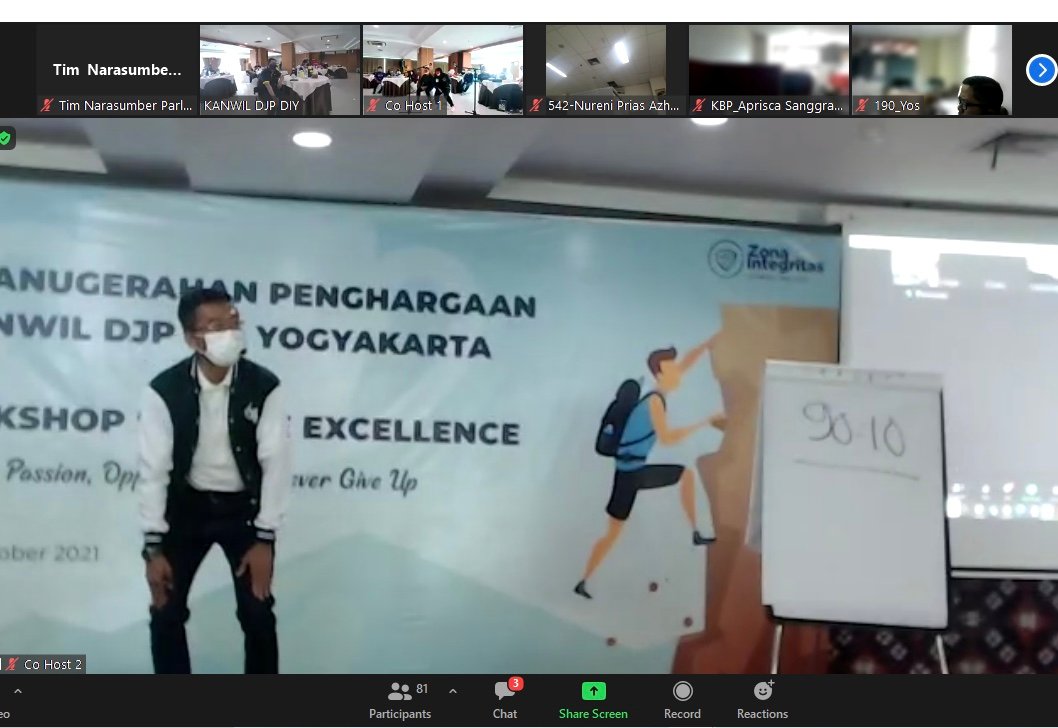The width and height of the screenshot is (1058, 728).
Task: Open the Reactions menu
Action: tap(762, 699)
